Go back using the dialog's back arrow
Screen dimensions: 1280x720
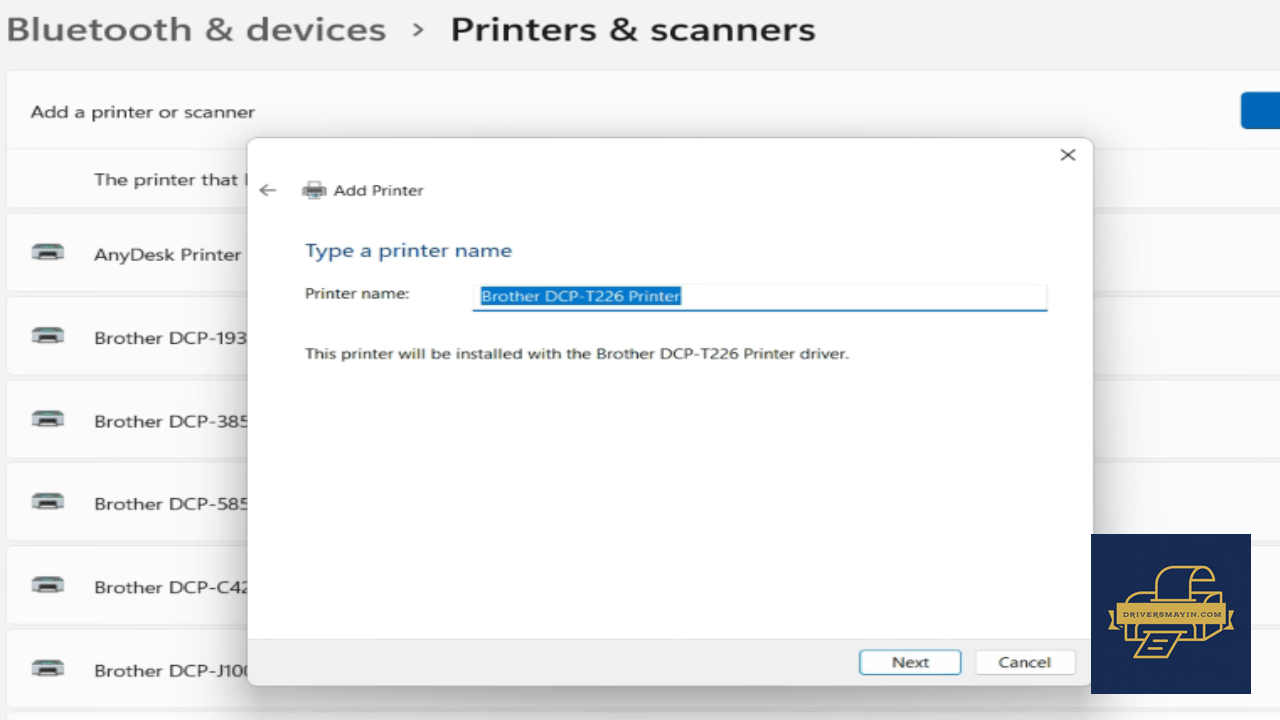(x=267, y=190)
